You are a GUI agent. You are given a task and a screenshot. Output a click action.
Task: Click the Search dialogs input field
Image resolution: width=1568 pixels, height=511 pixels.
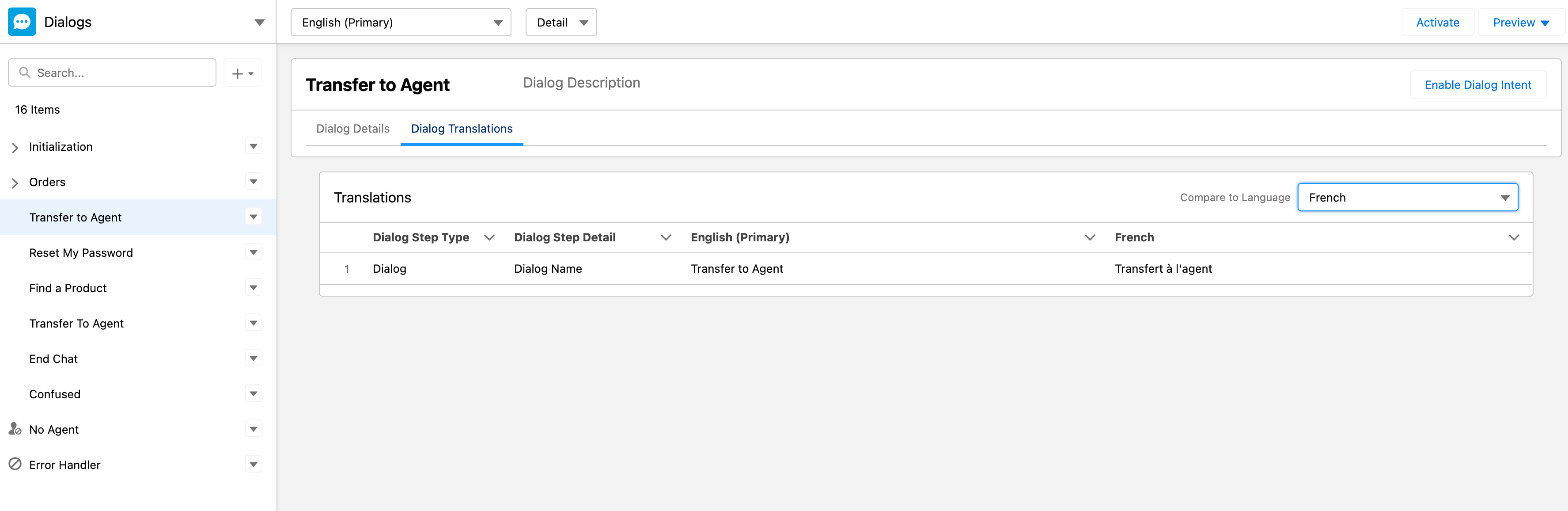[x=122, y=73]
